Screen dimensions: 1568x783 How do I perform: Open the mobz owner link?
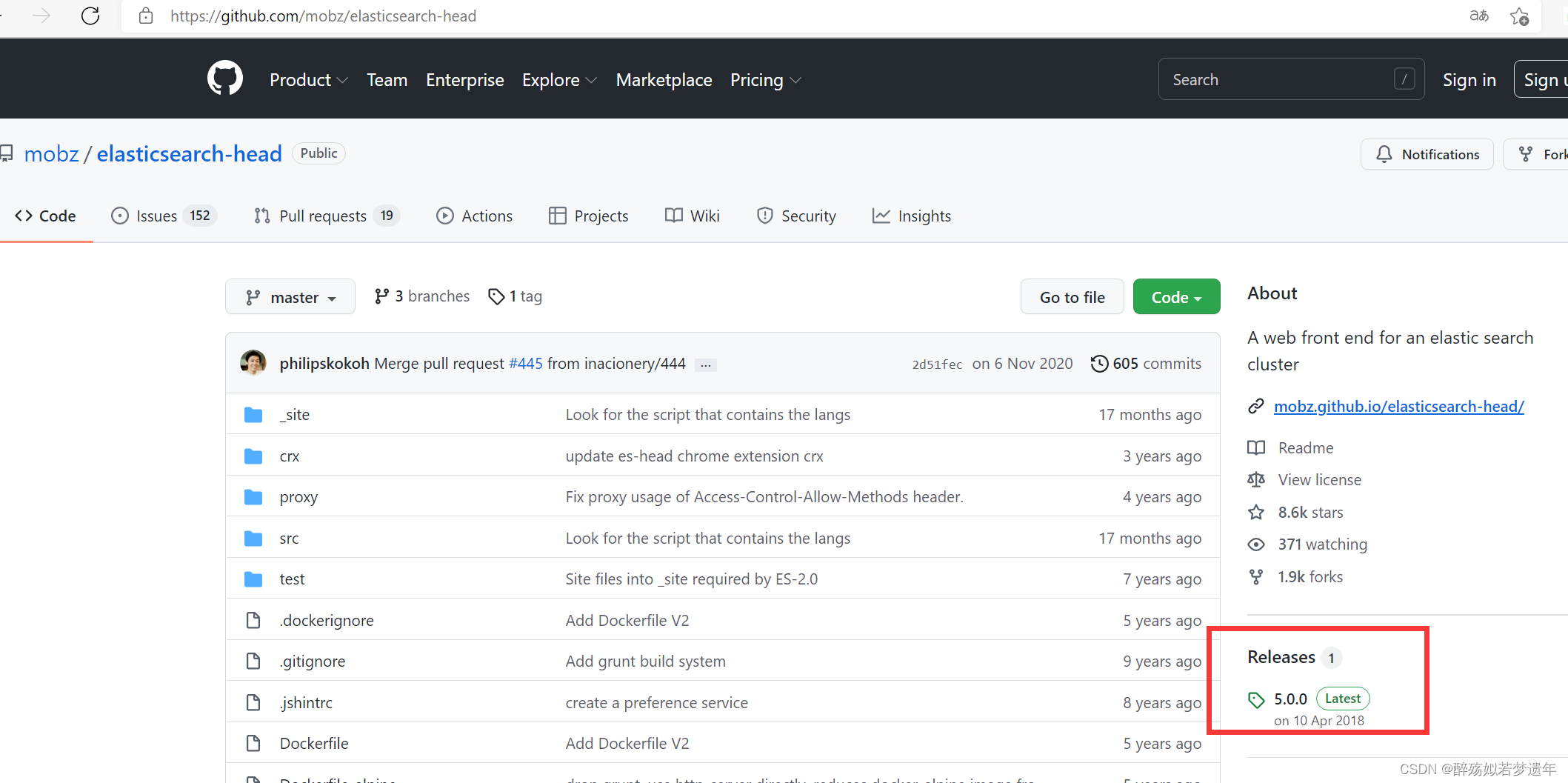click(51, 153)
